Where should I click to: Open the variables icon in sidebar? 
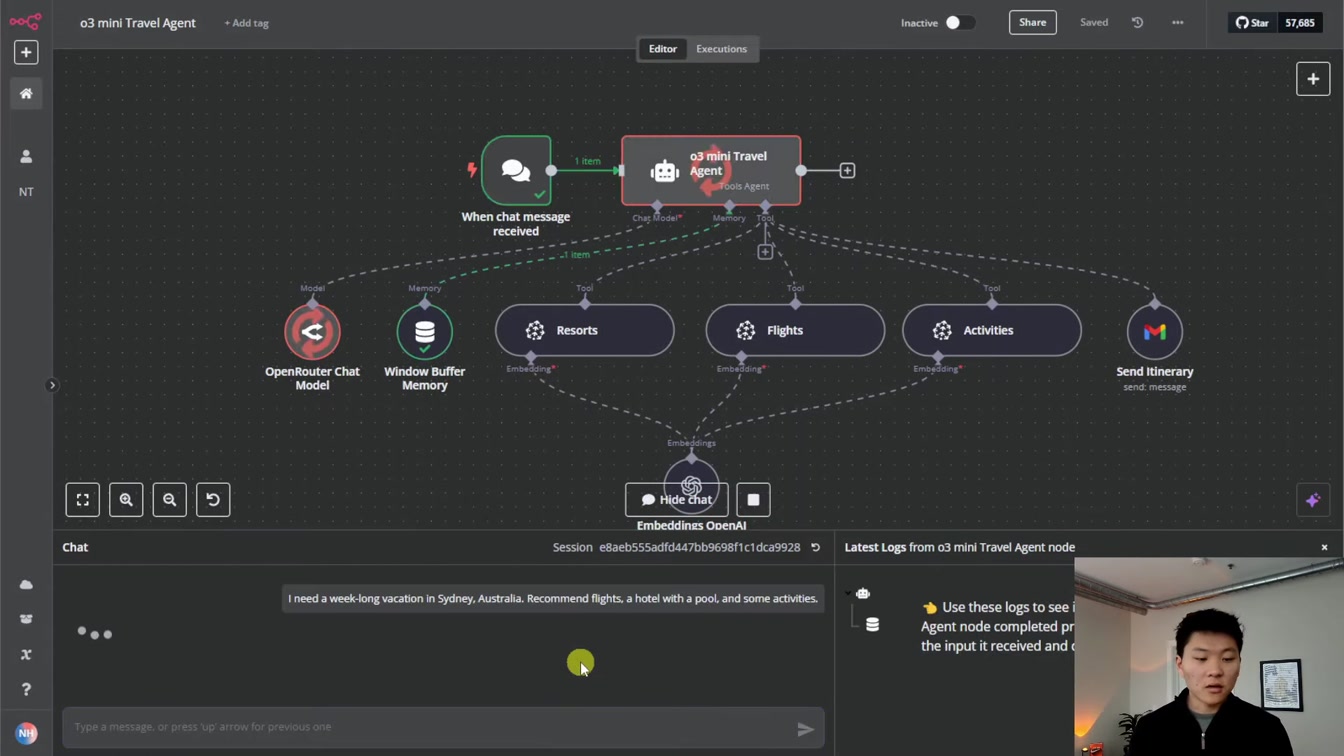[x=26, y=654]
